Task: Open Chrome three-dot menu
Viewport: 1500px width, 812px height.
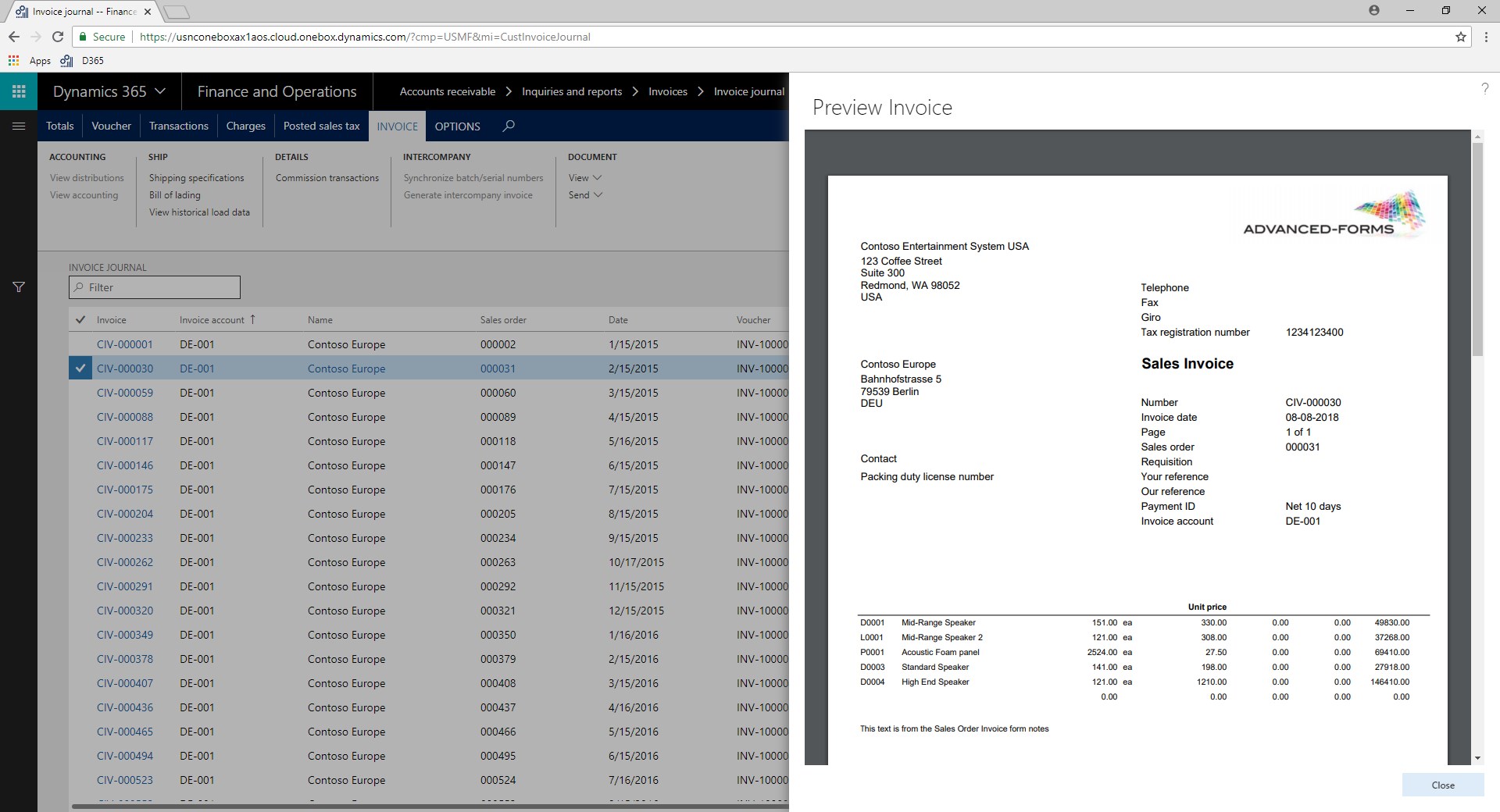Action: point(1484,37)
